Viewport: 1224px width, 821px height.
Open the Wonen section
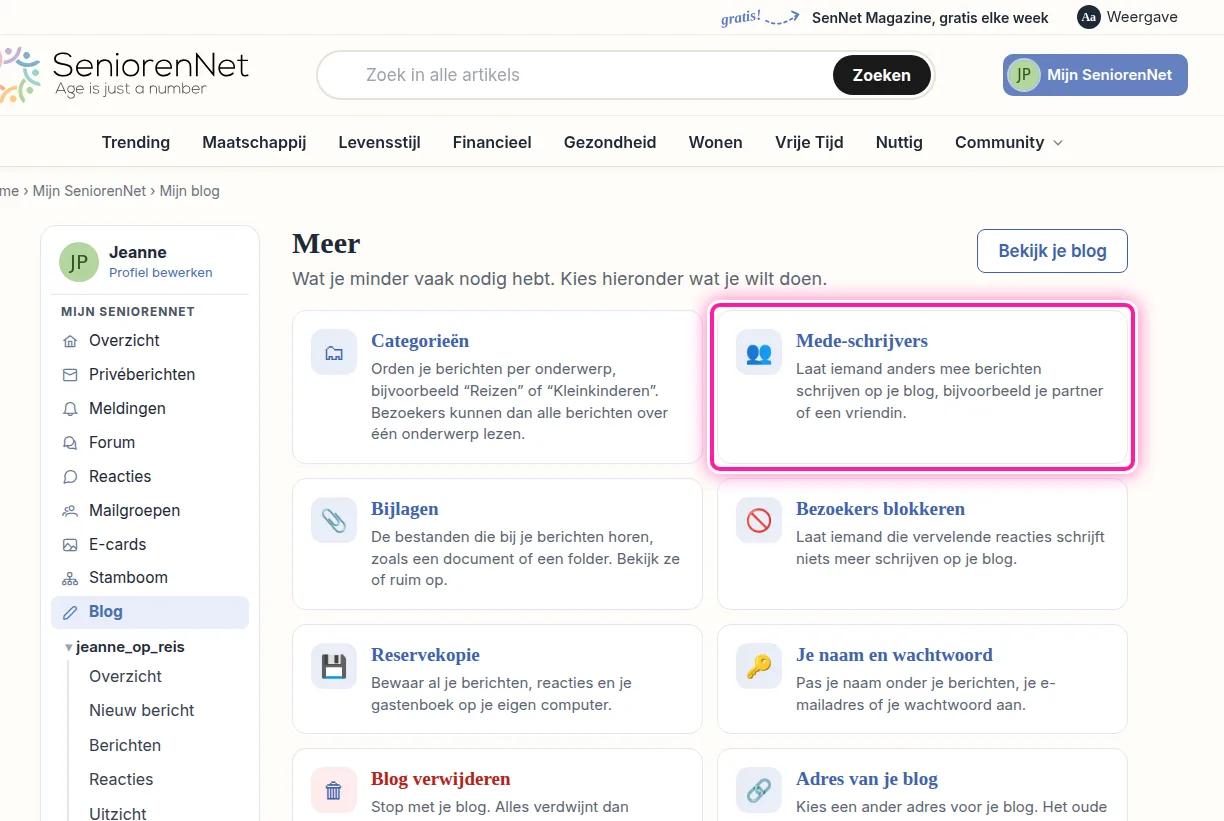(x=716, y=142)
